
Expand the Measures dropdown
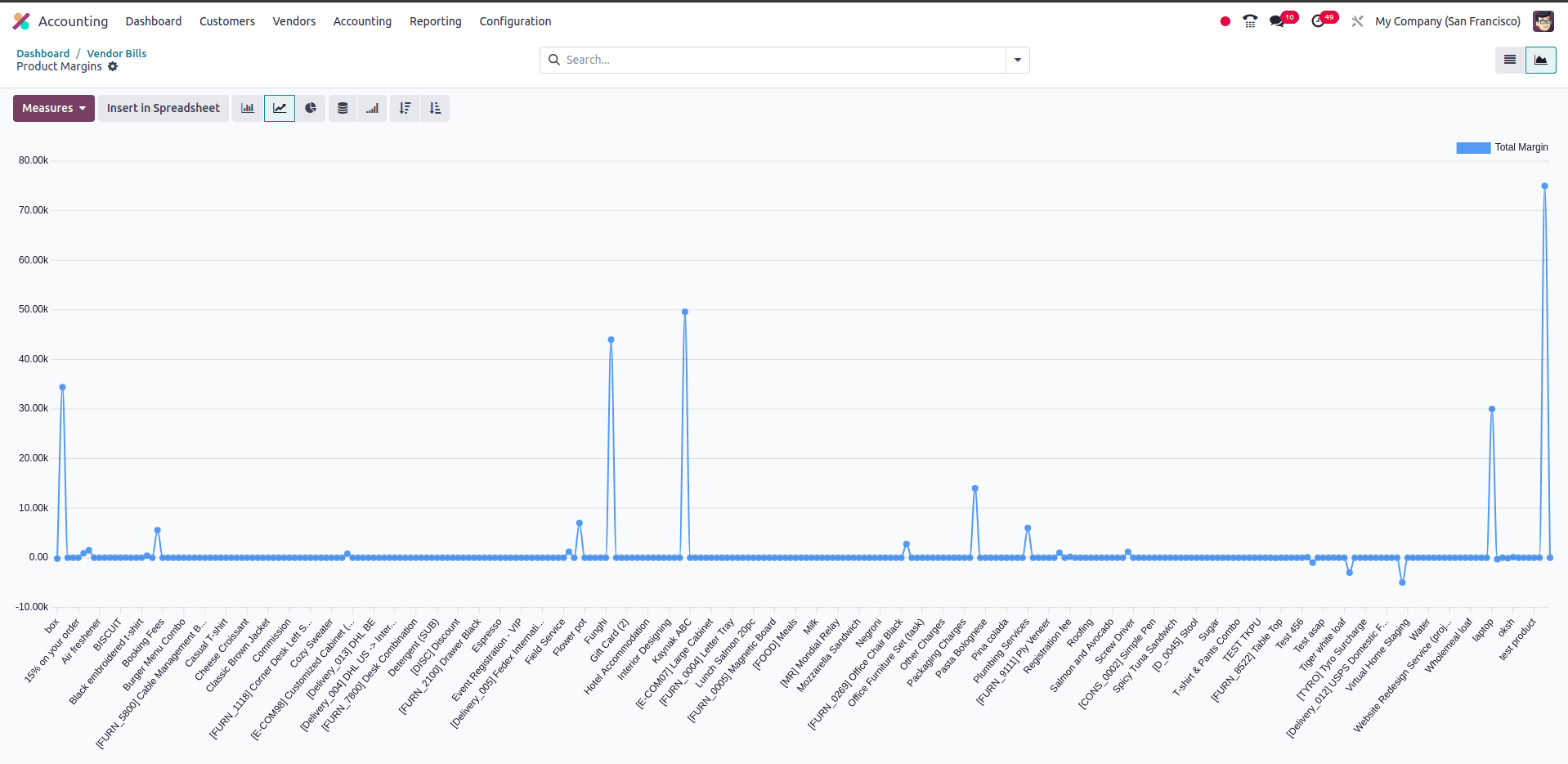[x=54, y=108]
